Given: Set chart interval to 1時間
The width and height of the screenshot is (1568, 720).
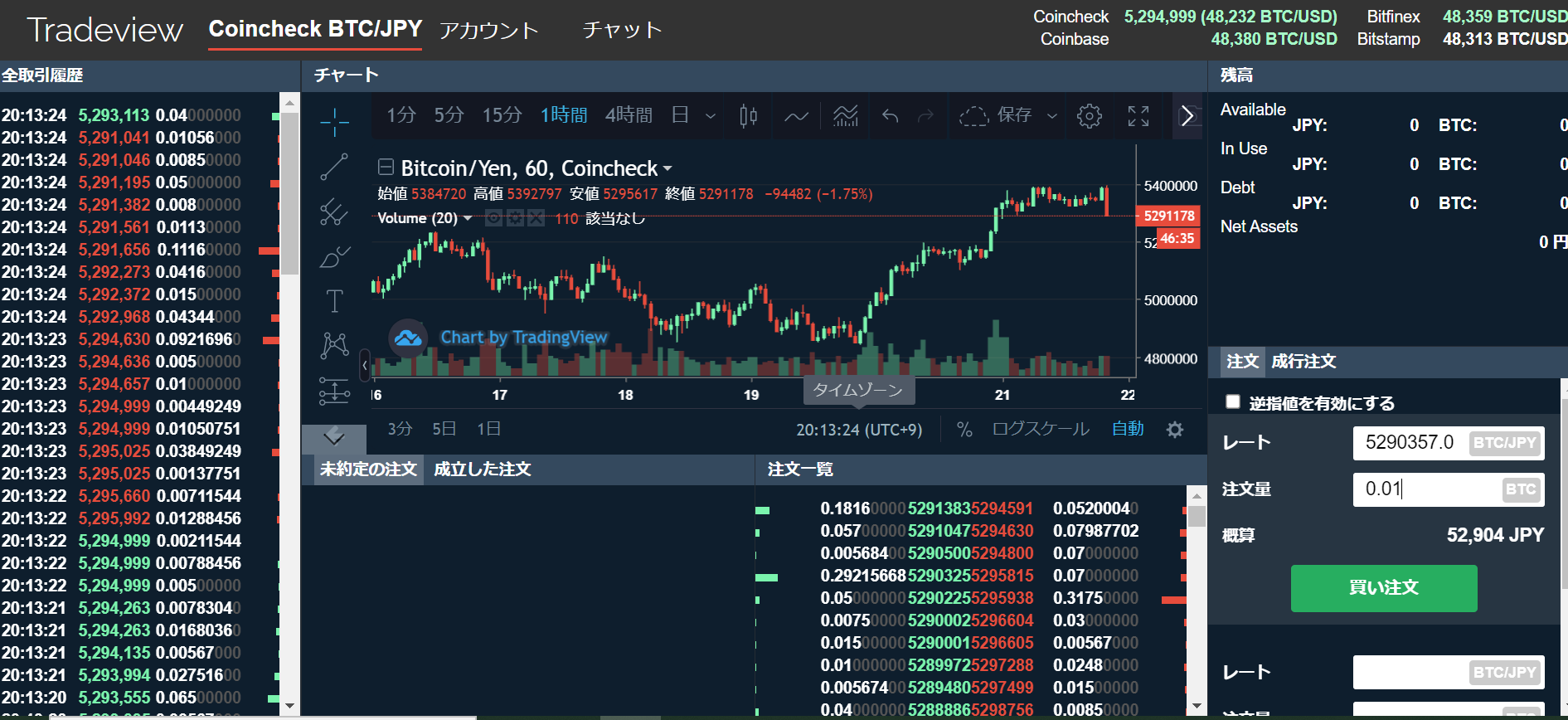Looking at the screenshot, I should tap(564, 114).
